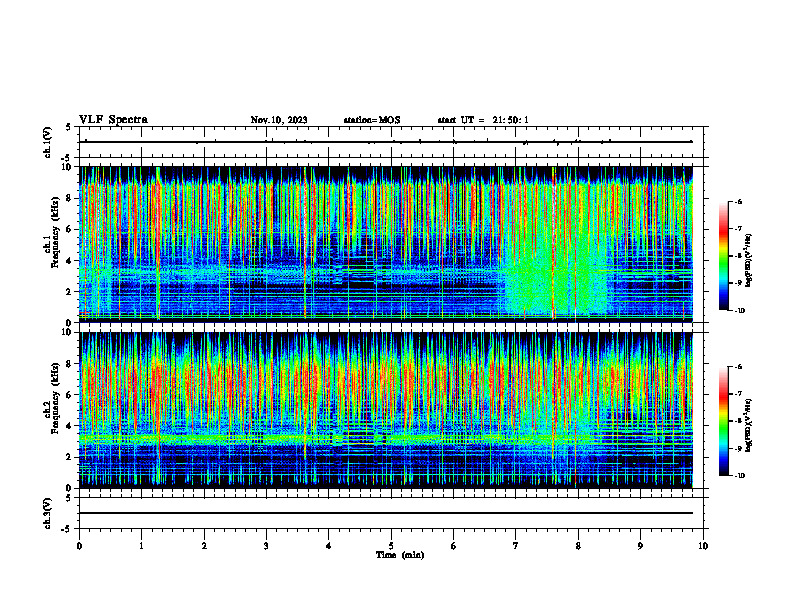The image size is (792, 612).
Task: Click the time axis tick label "1"
Action: [x=141, y=546]
